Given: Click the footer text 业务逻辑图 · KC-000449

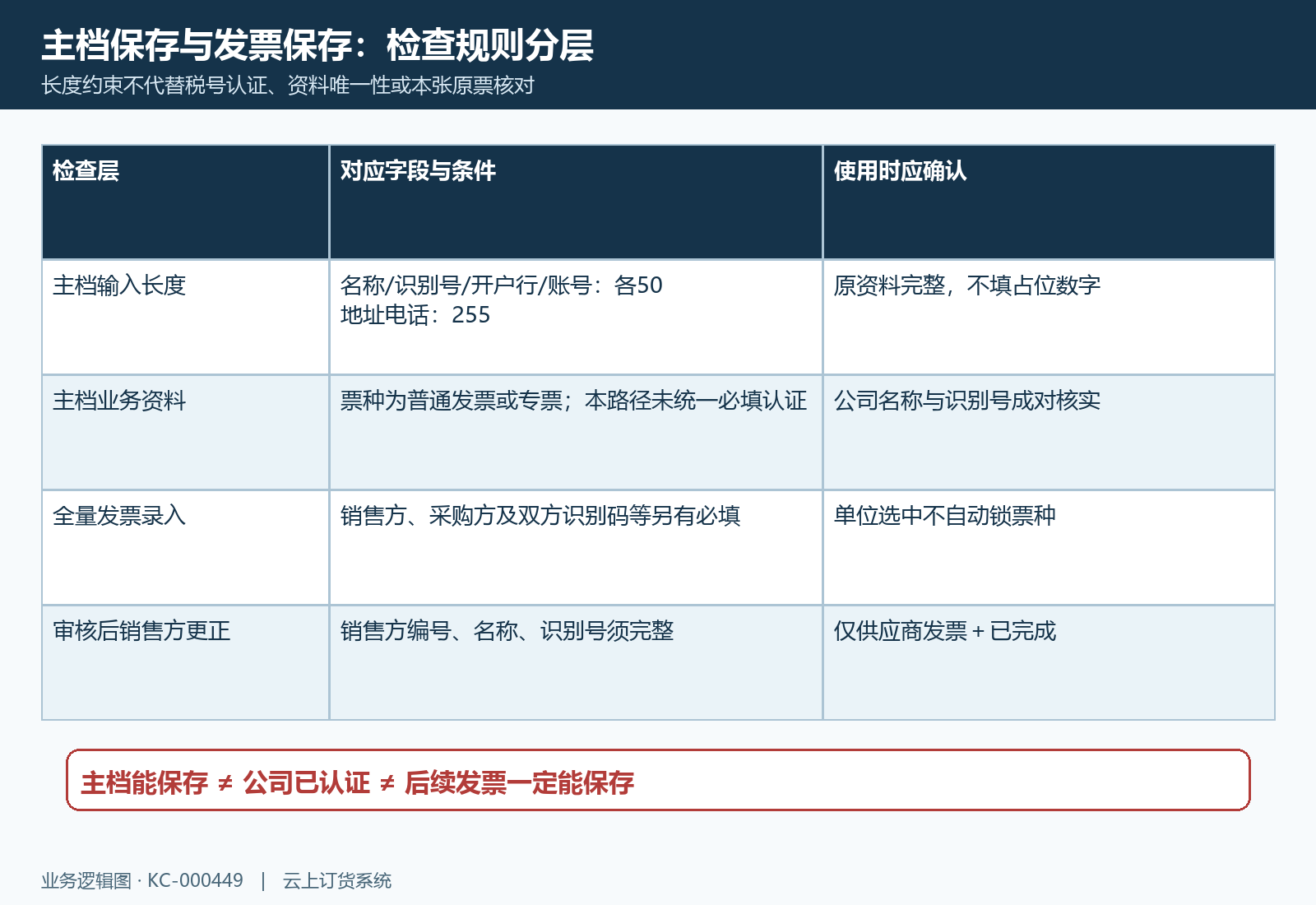Looking at the screenshot, I should coord(142,881).
